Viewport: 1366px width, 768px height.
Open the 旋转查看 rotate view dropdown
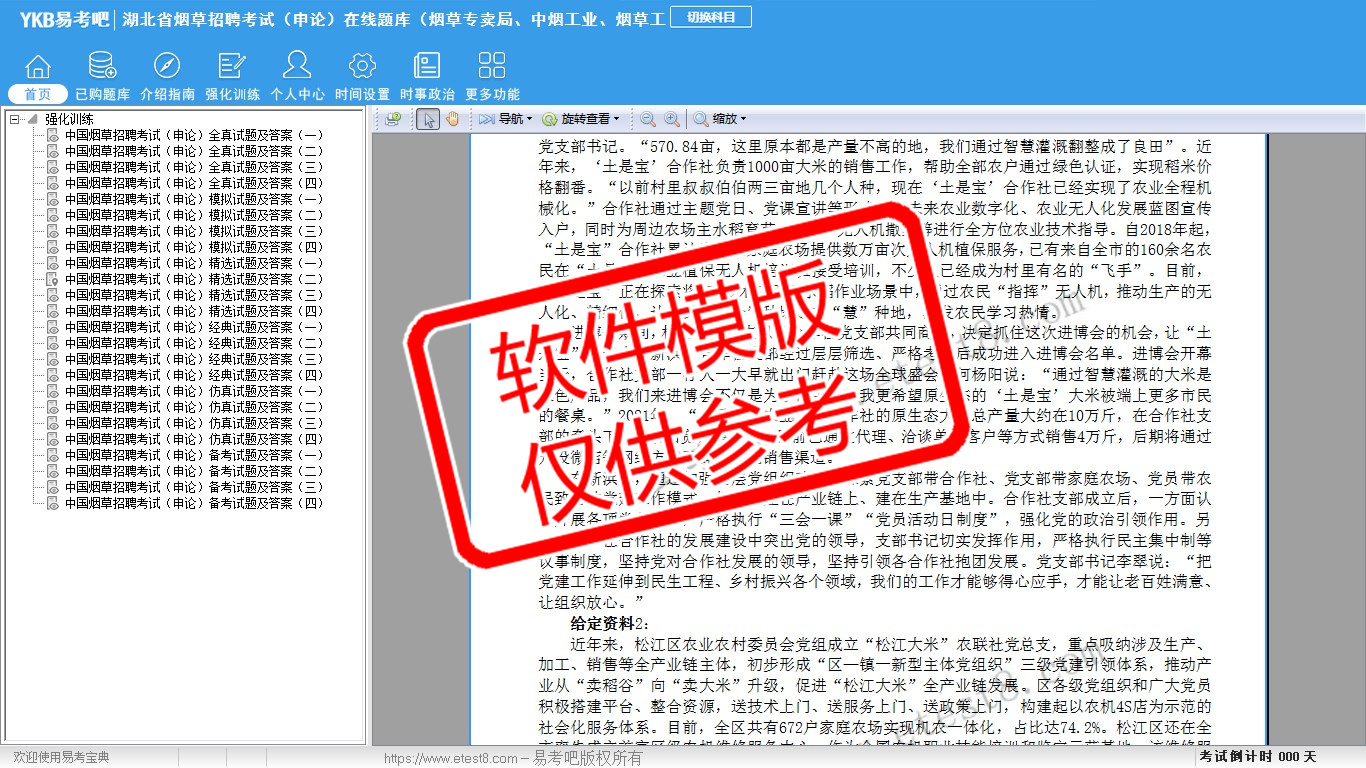tap(581, 119)
